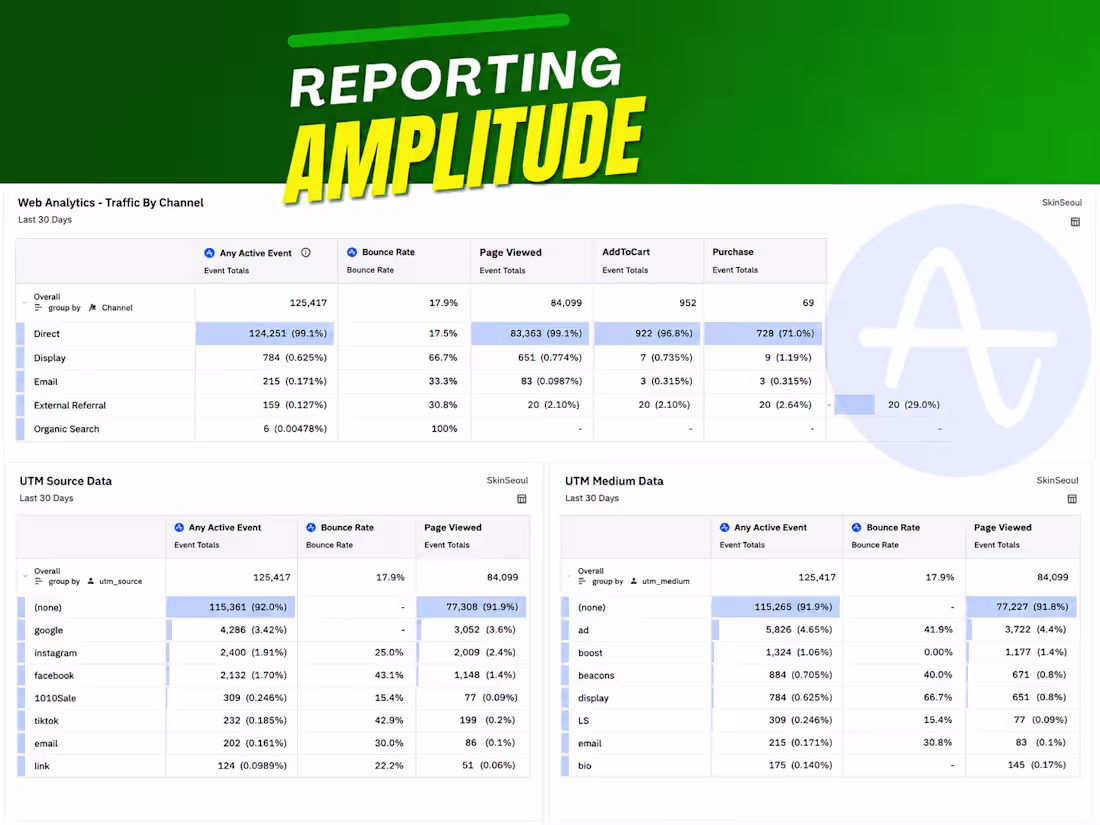Click the 83,363 (99.1%) cell
The width and height of the screenshot is (1100, 825).
click(531, 333)
